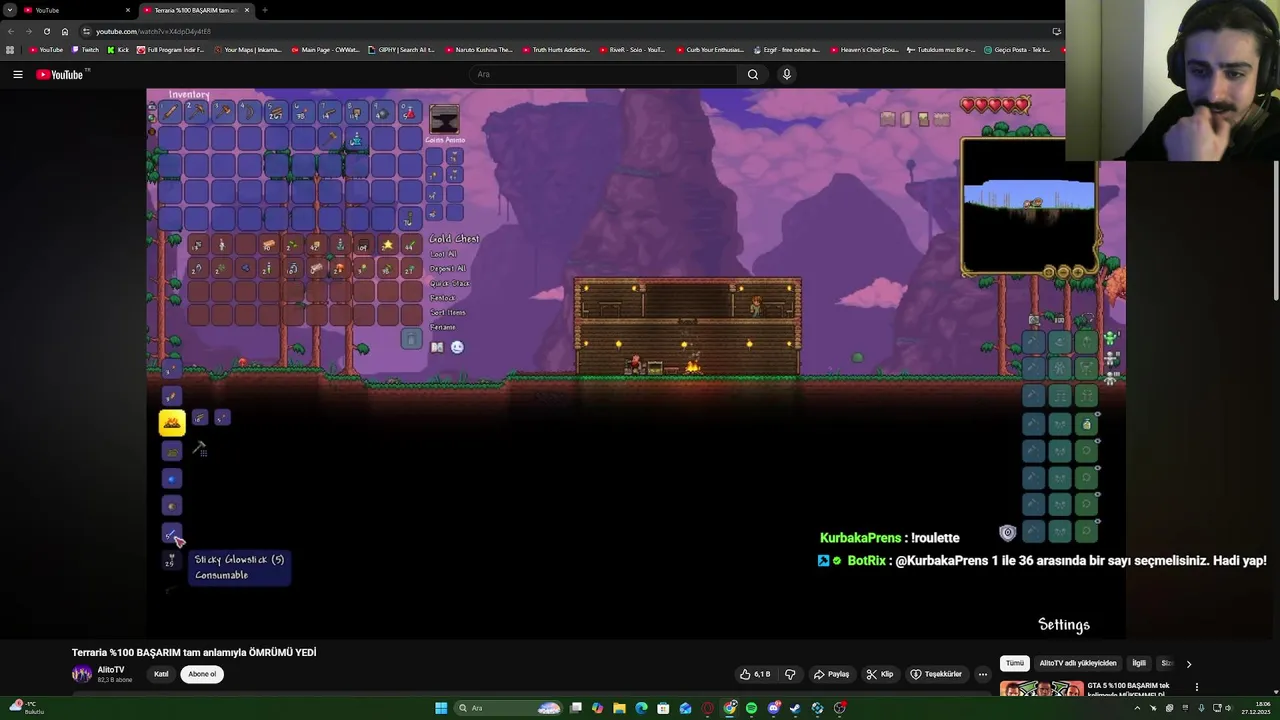Image resolution: width=1280 pixels, height=720 pixels.
Task: Select the axe in hotbar slot 3
Action: 224,112
